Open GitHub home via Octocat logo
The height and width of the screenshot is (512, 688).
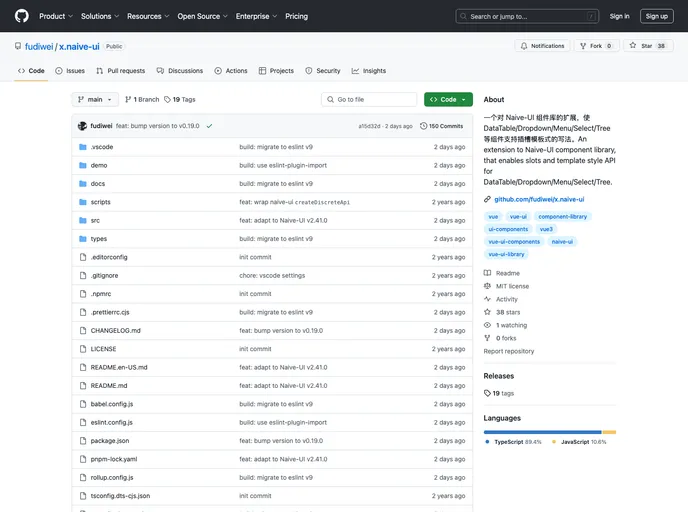[22, 16]
